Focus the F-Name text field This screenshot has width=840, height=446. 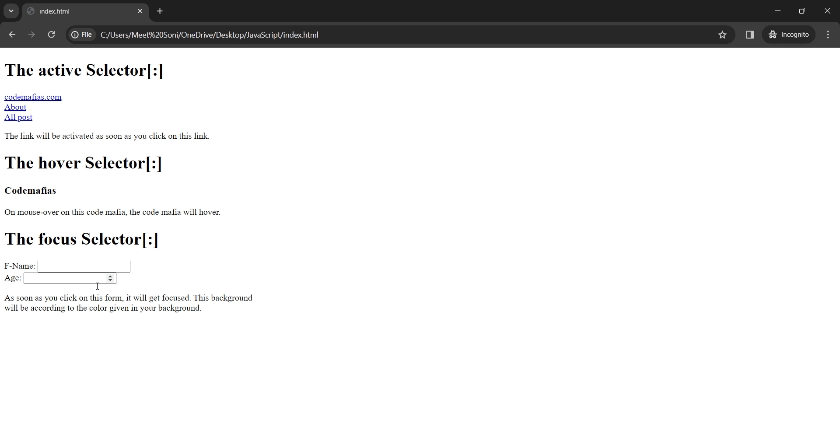(x=84, y=266)
